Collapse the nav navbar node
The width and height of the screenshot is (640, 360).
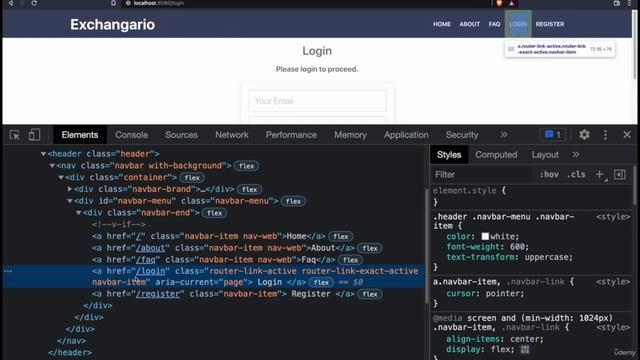coord(52,166)
